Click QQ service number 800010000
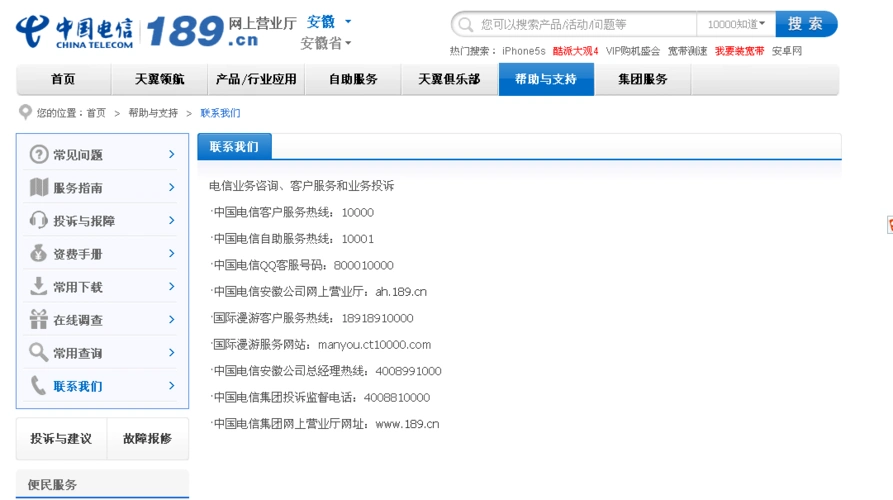This screenshot has width=893, height=500. [363, 265]
